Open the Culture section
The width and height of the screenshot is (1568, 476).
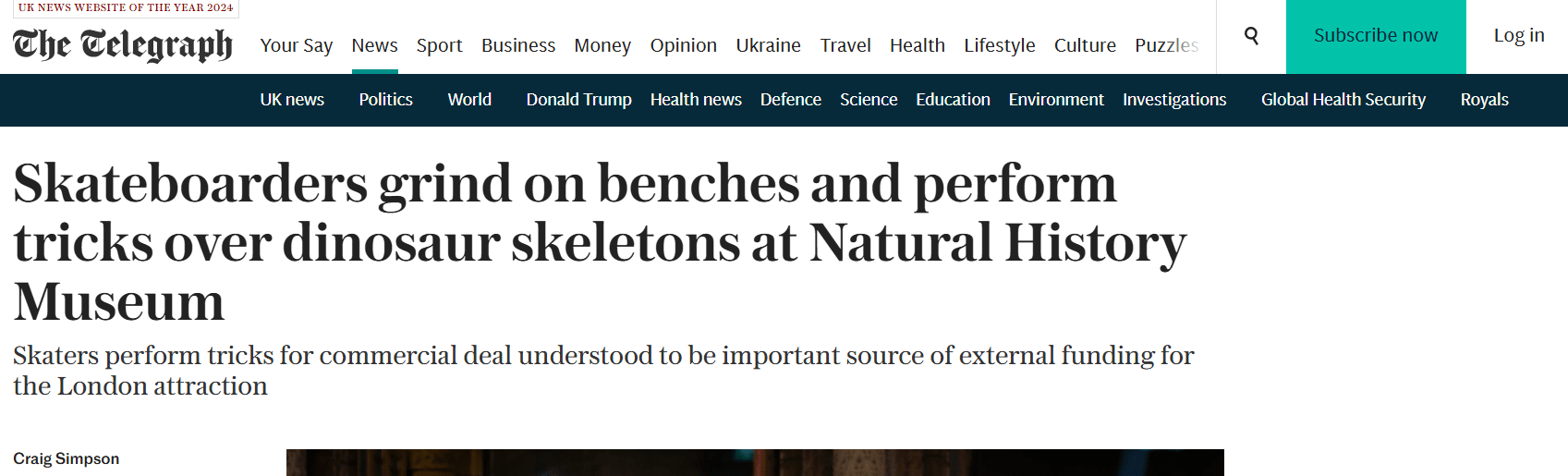[1085, 45]
